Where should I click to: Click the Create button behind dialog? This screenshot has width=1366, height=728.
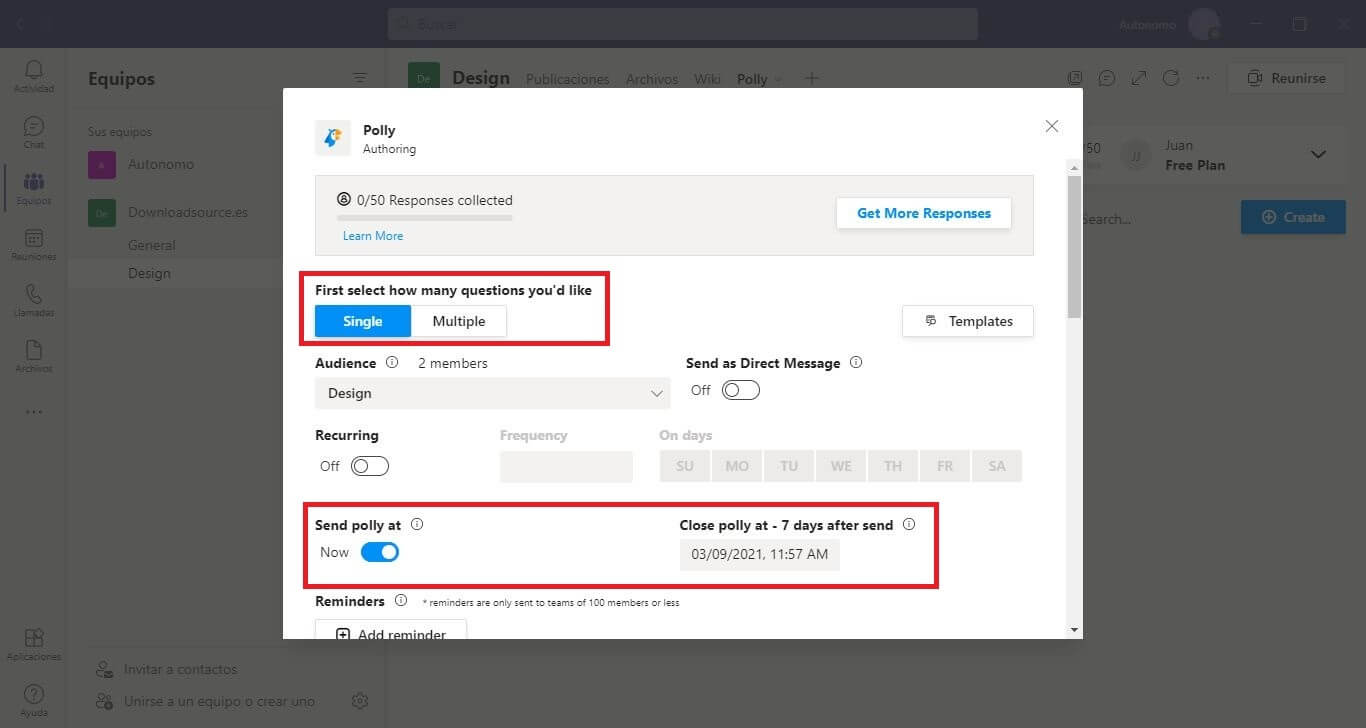click(1293, 217)
